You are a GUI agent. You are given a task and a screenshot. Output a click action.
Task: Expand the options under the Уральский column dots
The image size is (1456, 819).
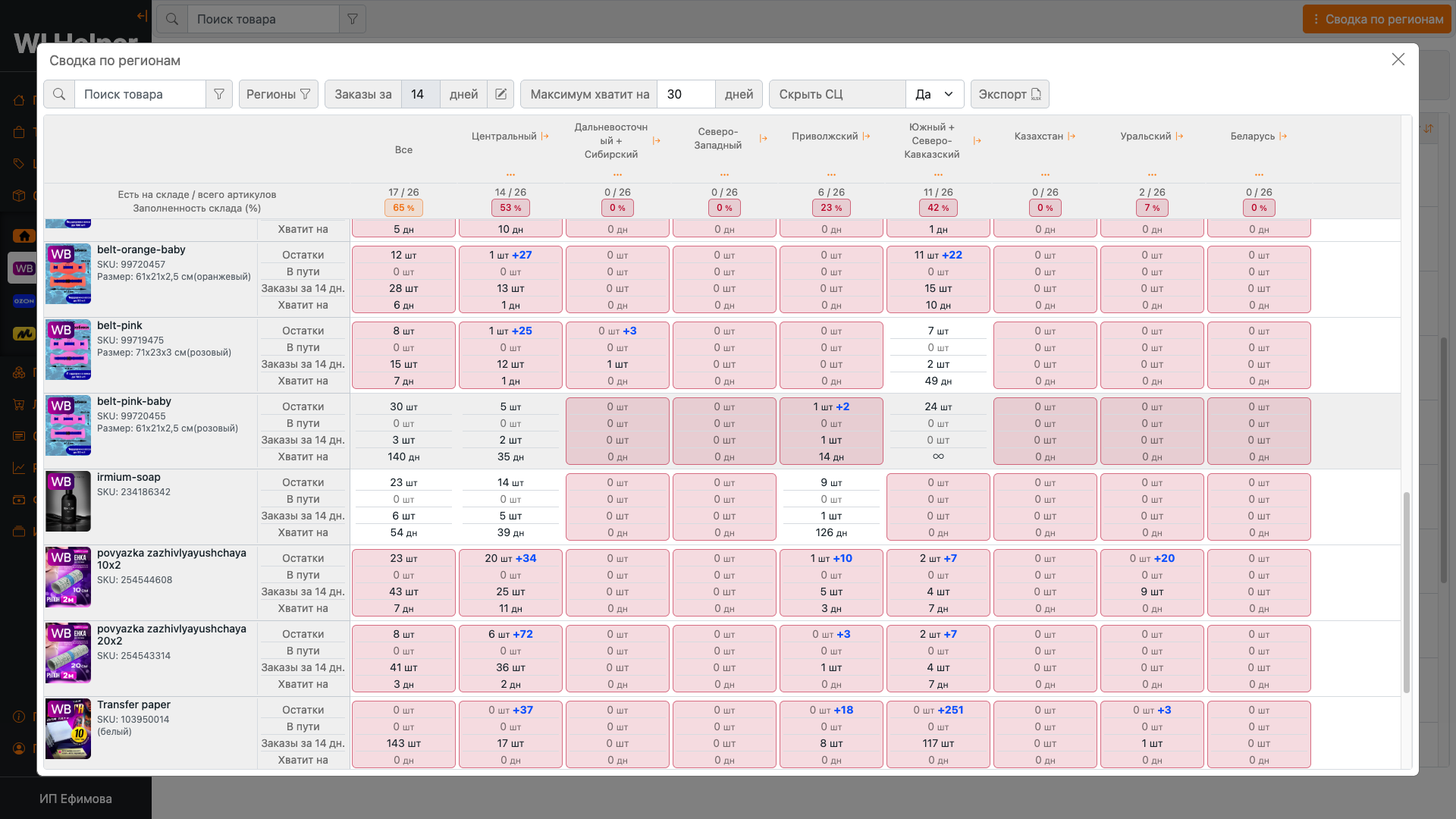(1152, 174)
